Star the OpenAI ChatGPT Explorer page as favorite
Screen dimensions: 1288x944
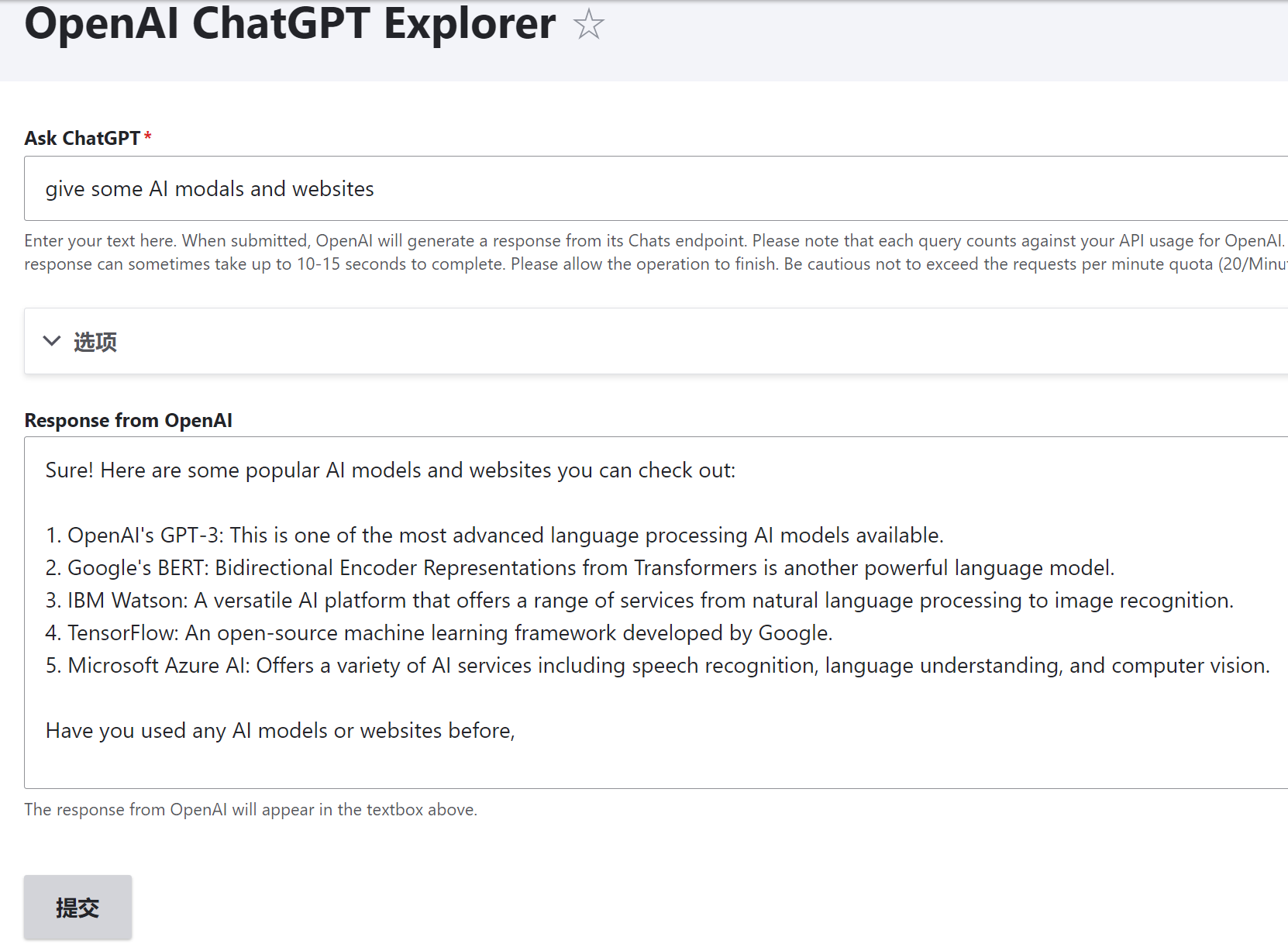588,24
